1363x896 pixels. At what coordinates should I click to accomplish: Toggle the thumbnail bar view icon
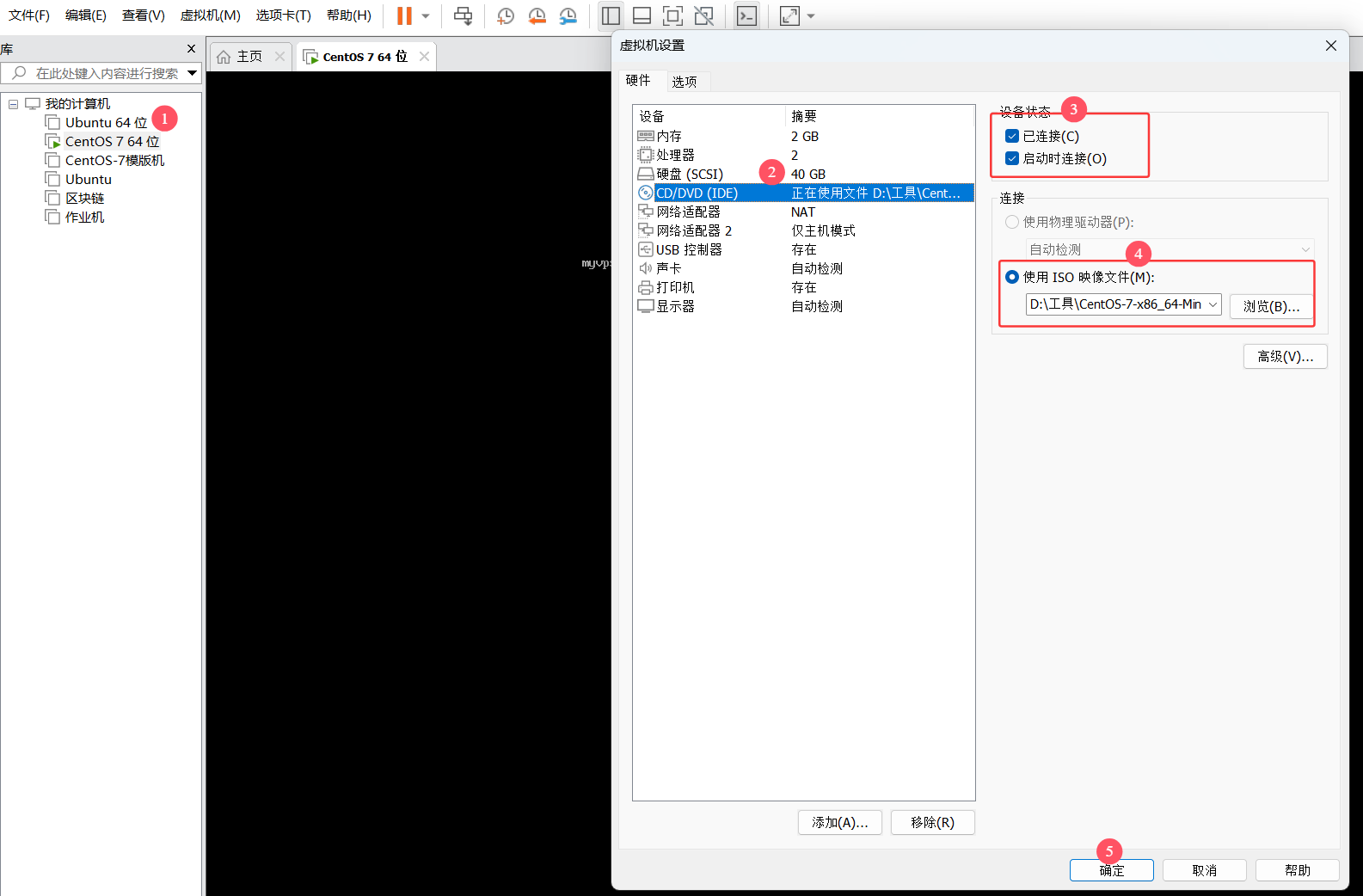[x=642, y=15]
